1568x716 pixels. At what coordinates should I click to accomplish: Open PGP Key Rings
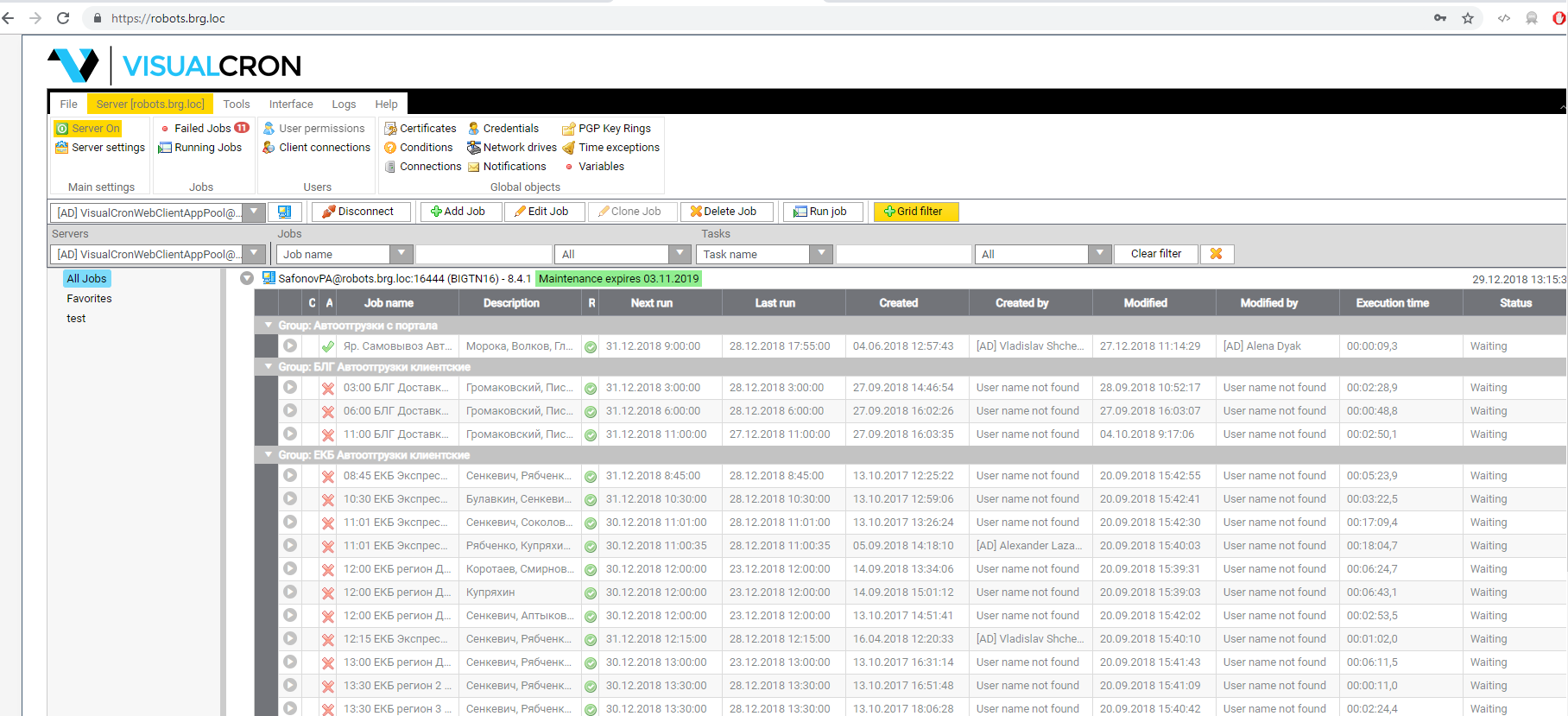click(x=607, y=129)
